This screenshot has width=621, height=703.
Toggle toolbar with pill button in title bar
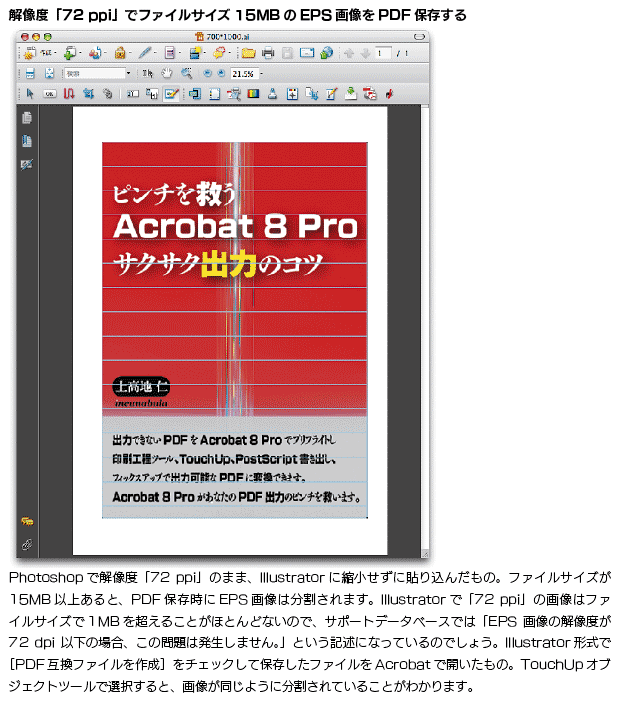(x=419, y=36)
